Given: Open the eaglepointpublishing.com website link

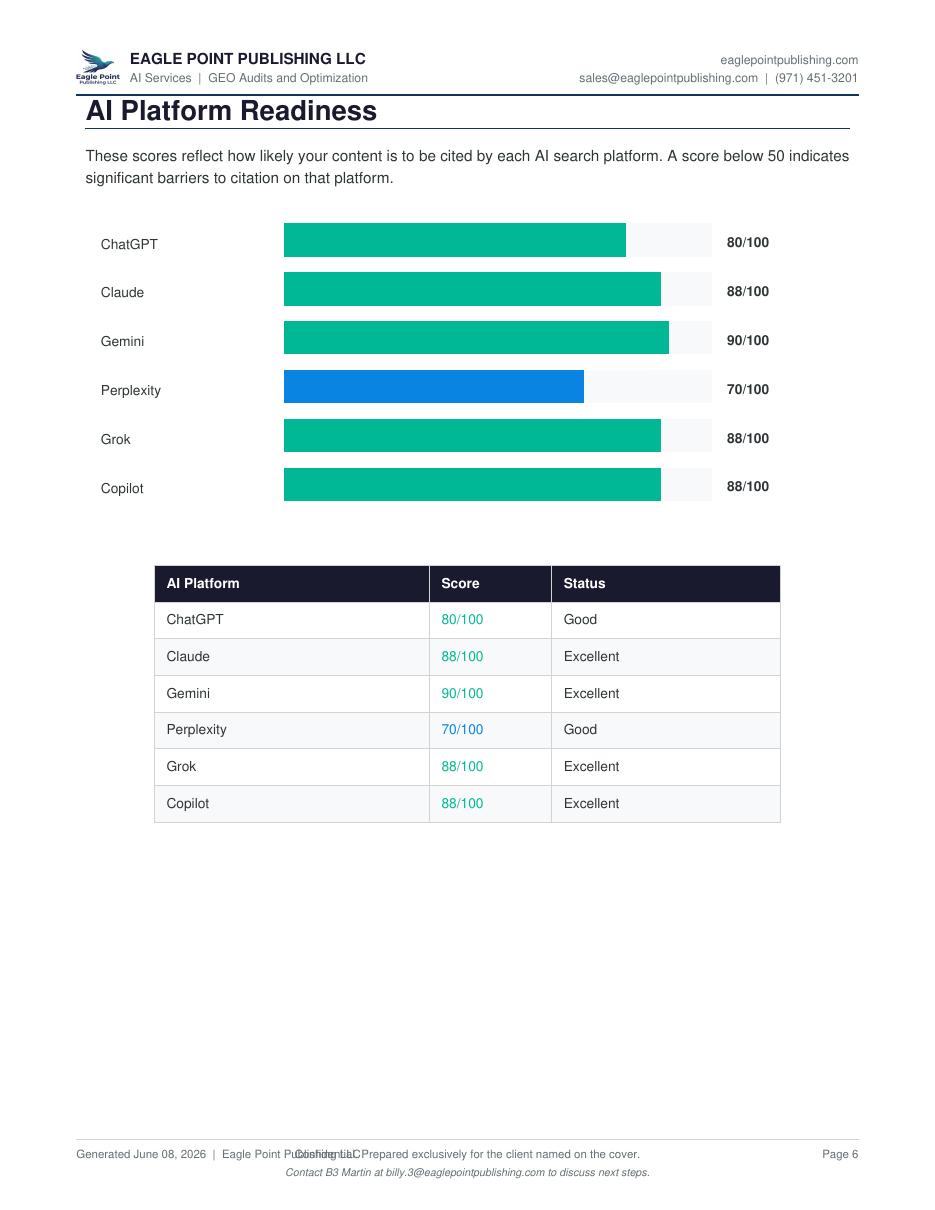Looking at the screenshot, I should (x=789, y=60).
